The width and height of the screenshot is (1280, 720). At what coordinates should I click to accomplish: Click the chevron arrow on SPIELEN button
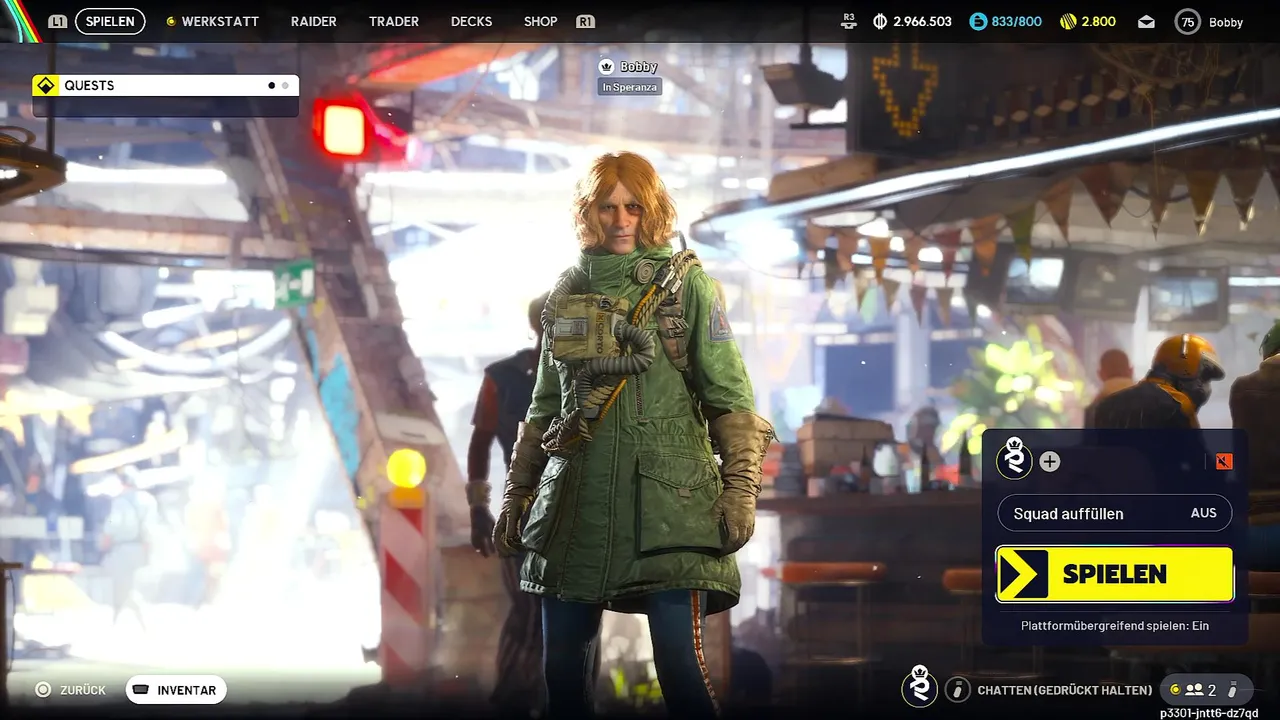1023,574
